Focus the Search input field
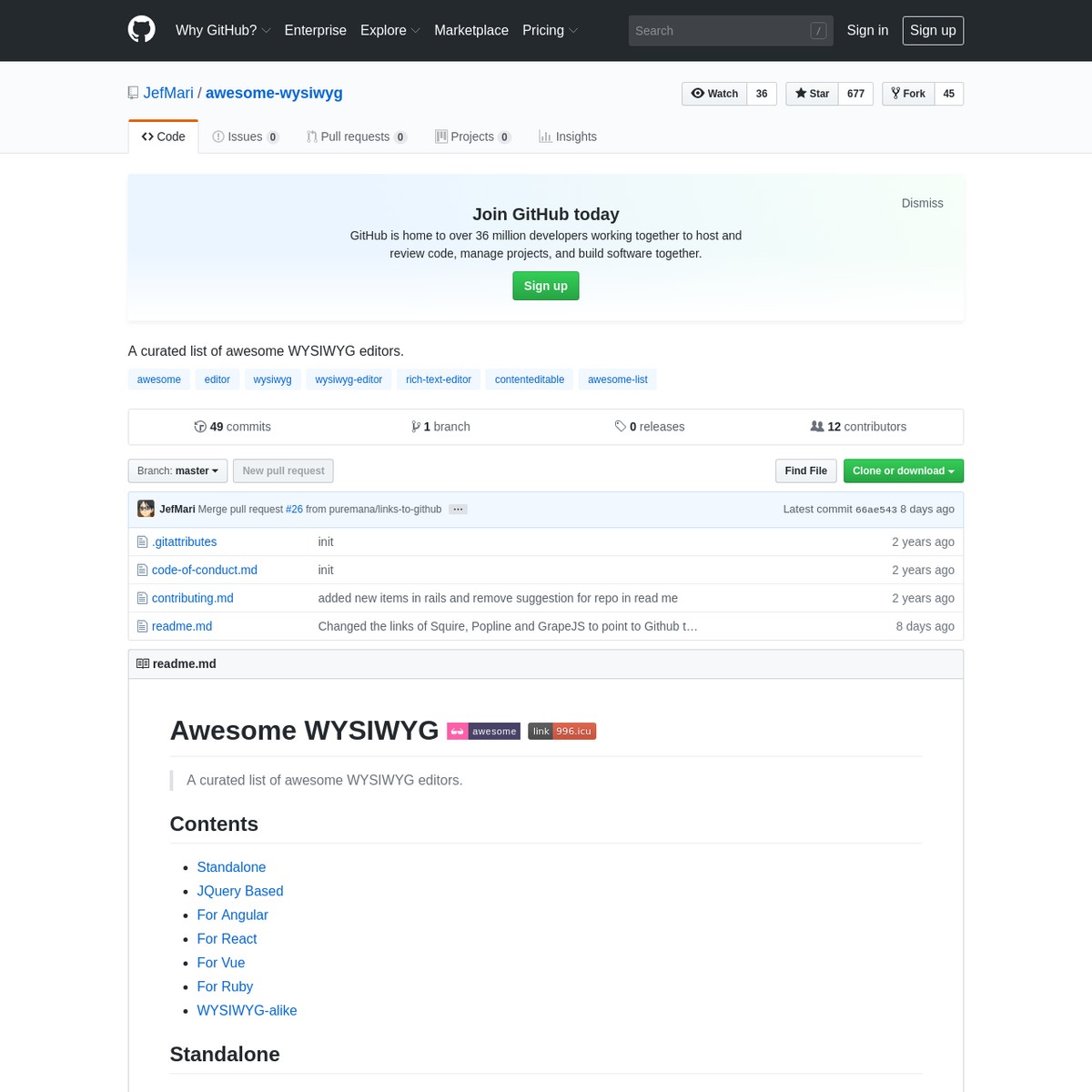The image size is (1092, 1092). [x=731, y=31]
